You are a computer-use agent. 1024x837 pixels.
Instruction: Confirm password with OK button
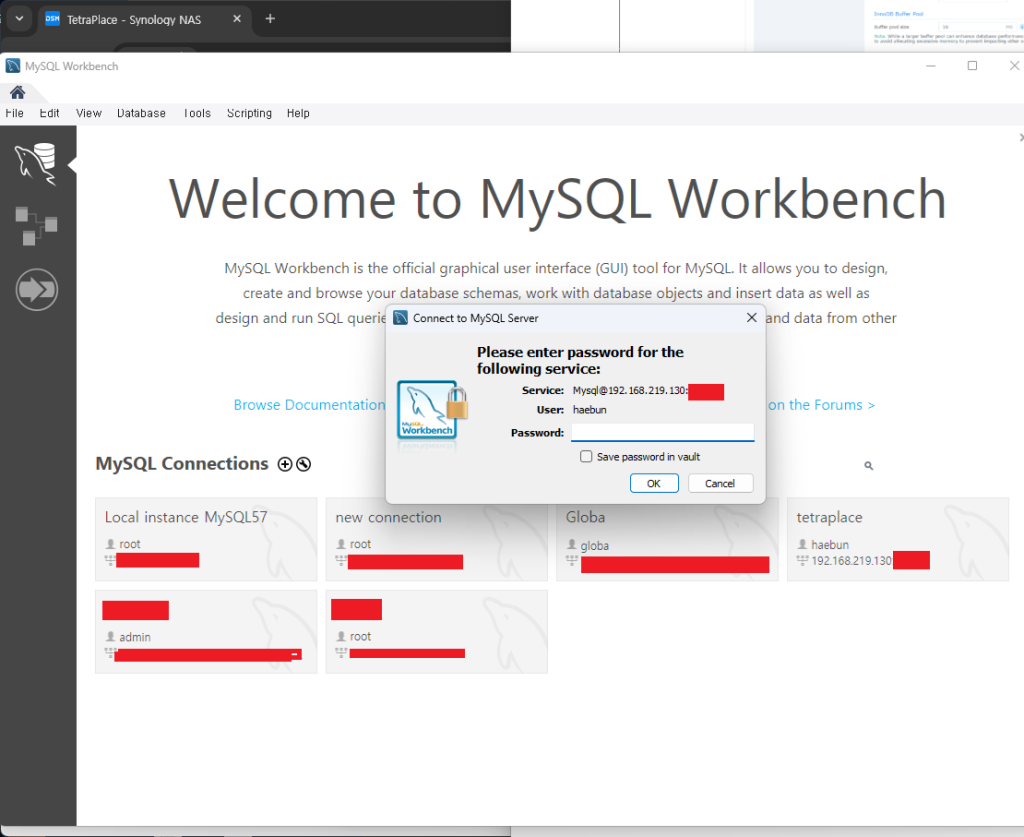point(654,483)
